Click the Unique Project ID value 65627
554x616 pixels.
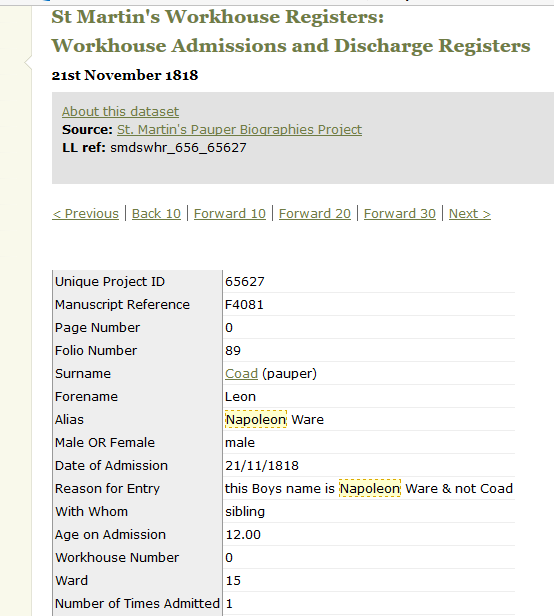(245, 282)
